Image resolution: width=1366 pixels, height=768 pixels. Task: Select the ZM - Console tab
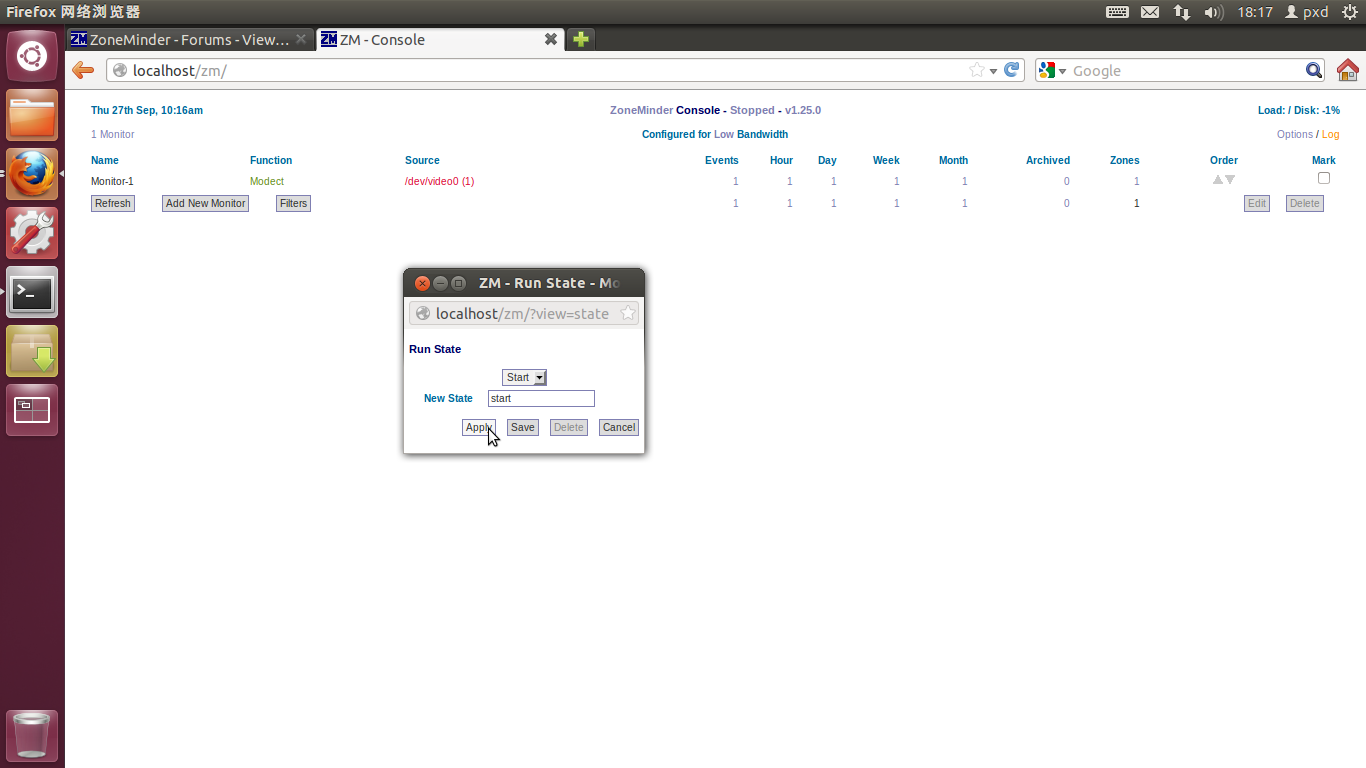(439, 39)
